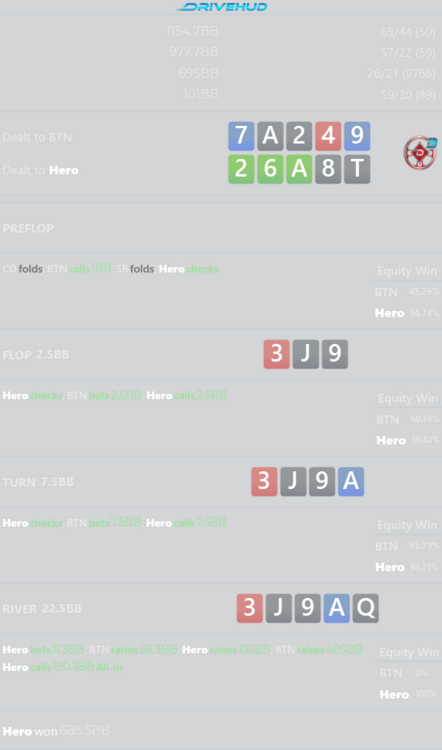Click the gray Q card on river
Screen dimensions: 442x750
coord(365,608)
